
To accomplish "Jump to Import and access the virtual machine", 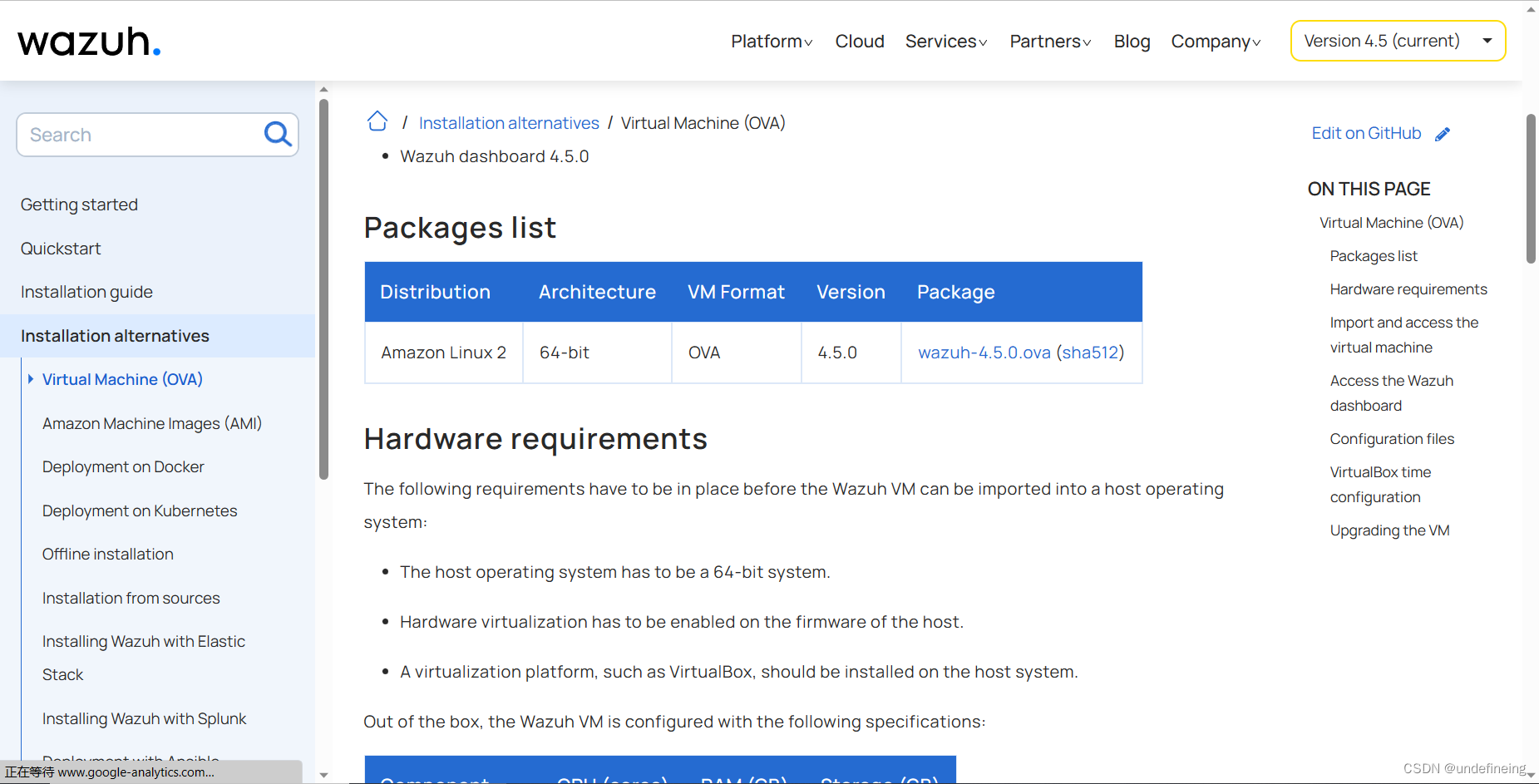I will 1404,335.
